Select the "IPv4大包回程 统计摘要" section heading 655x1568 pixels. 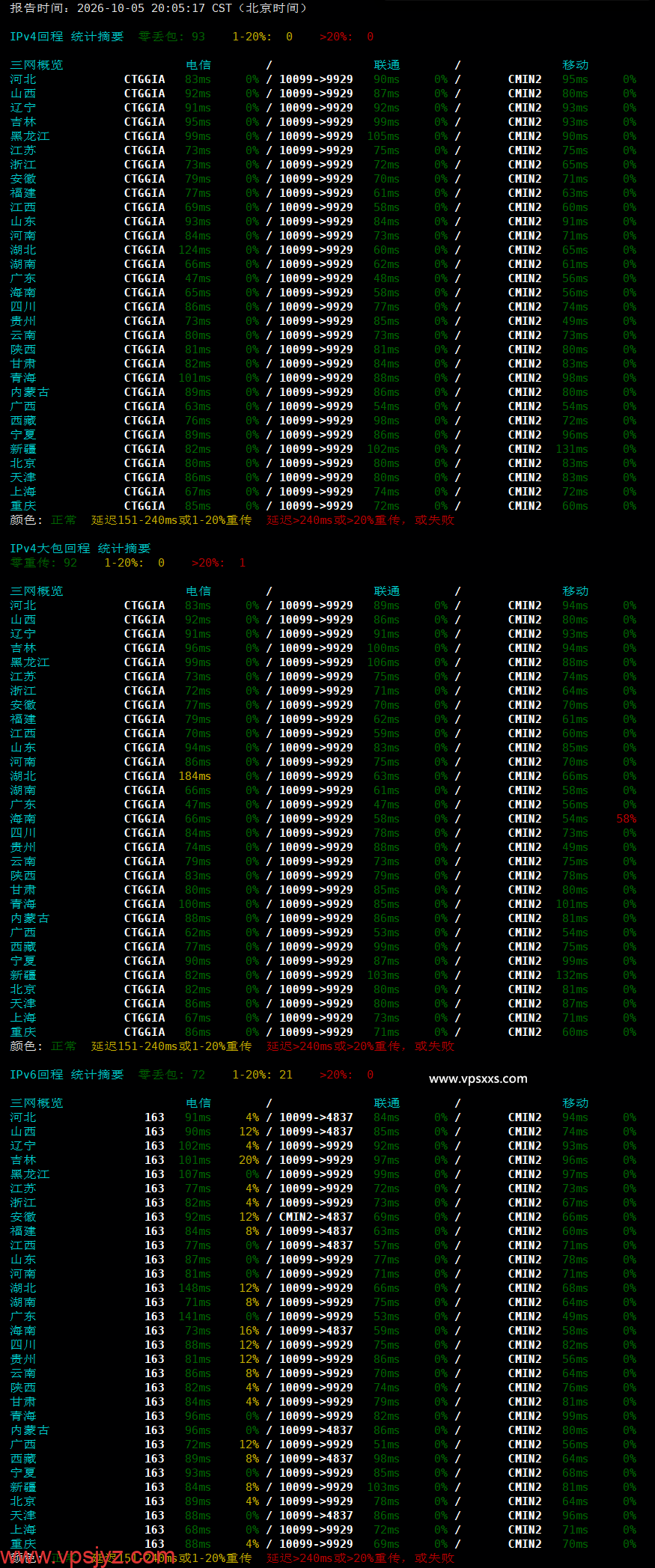[x=80, y=549]
